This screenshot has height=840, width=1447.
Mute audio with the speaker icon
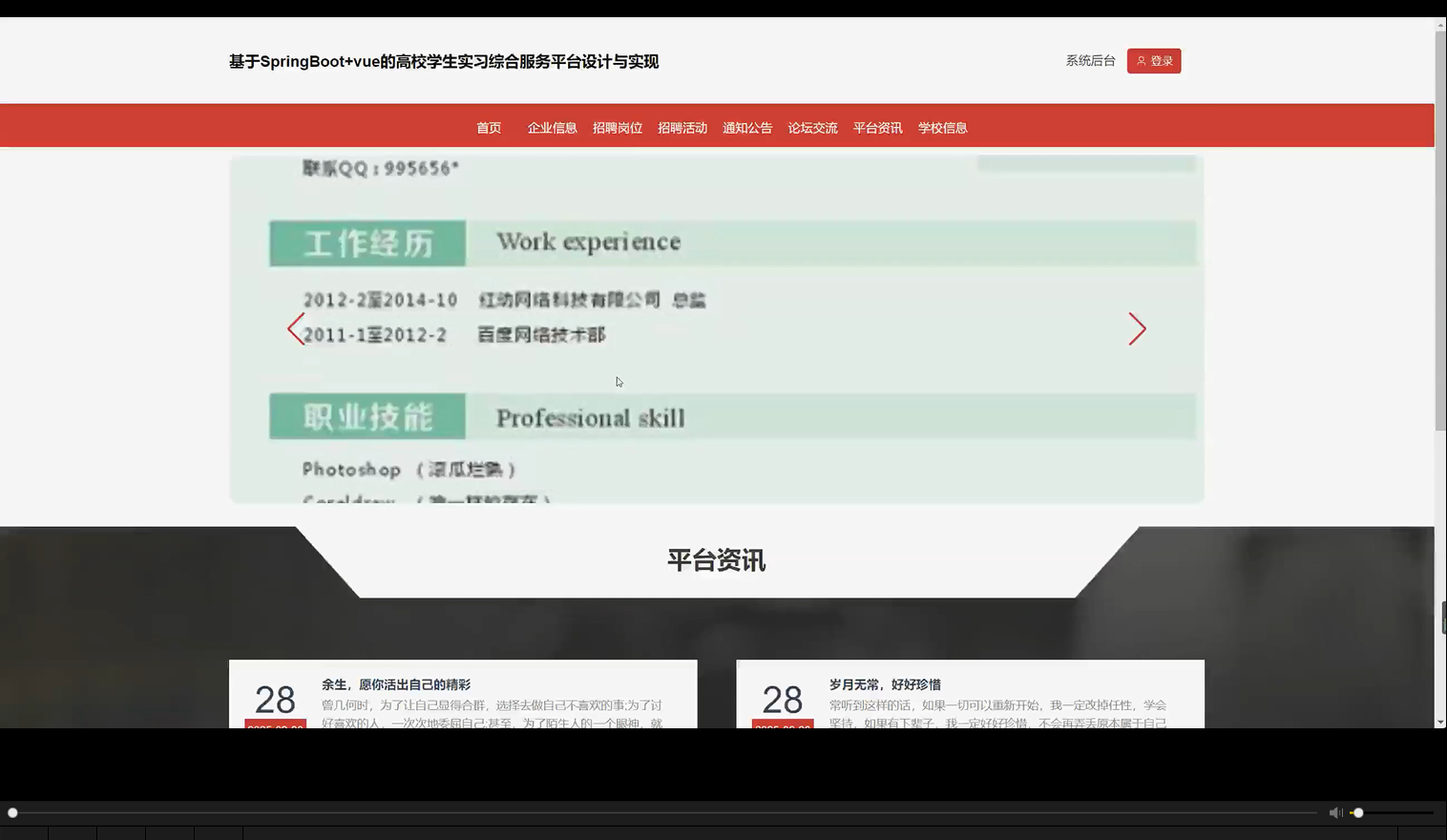[x=1335, y=812]
